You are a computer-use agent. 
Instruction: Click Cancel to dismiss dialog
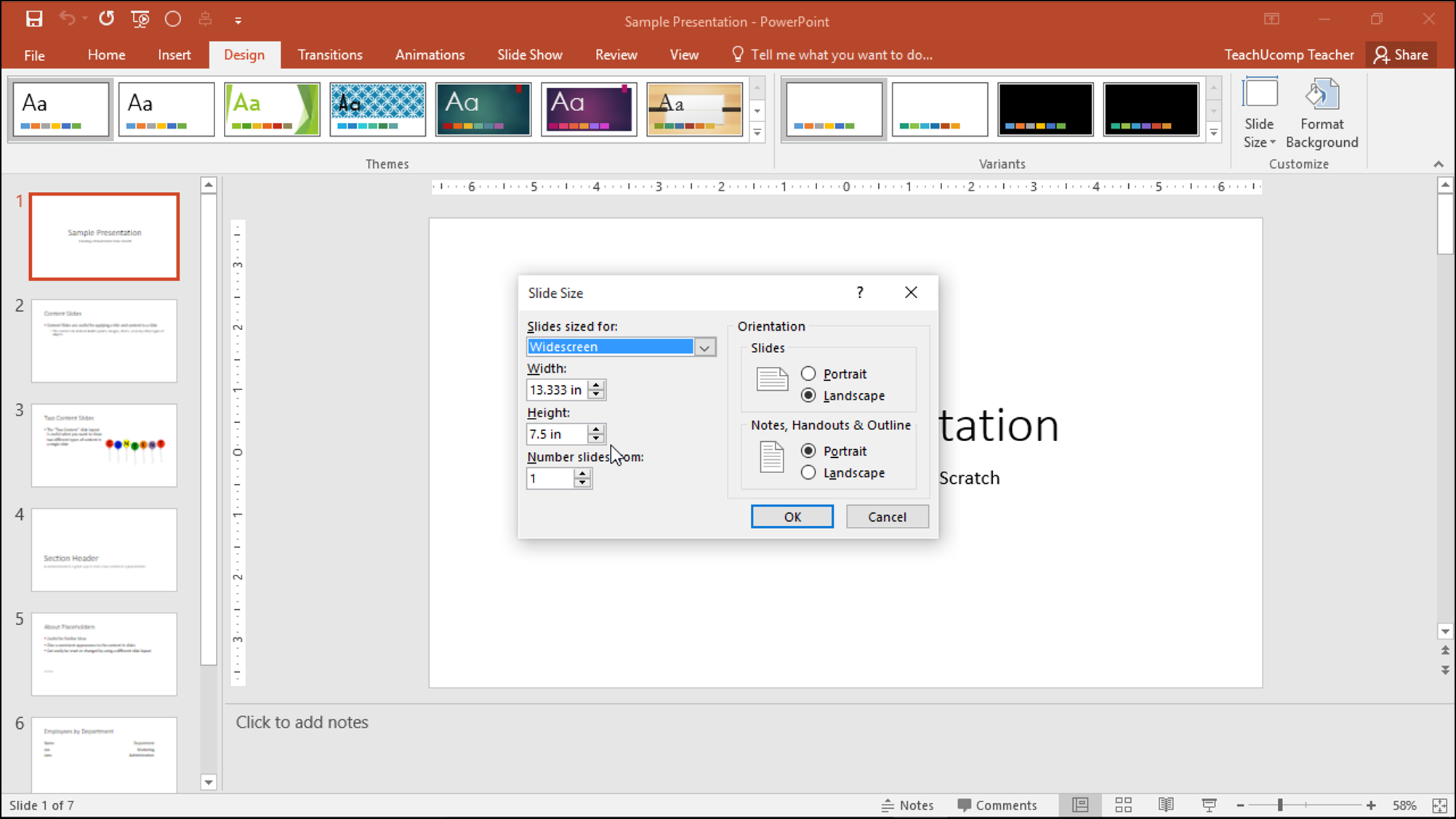[x=887, y=516]
